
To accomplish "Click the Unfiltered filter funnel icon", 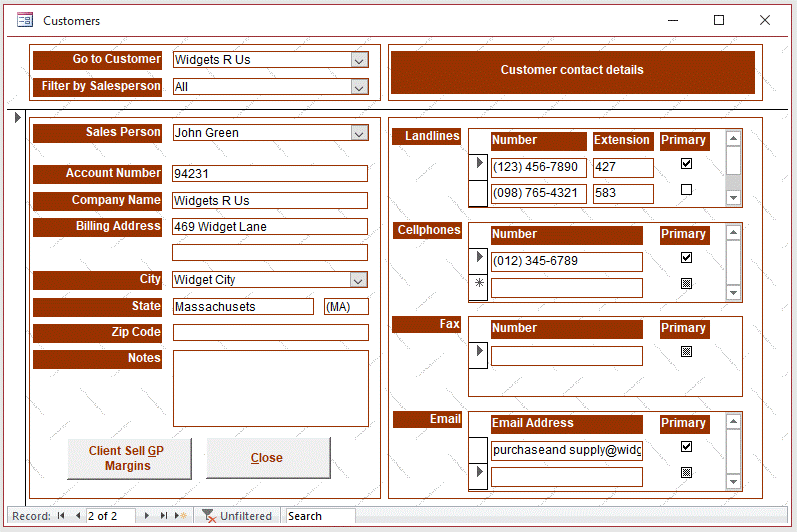I will point(208,516).
